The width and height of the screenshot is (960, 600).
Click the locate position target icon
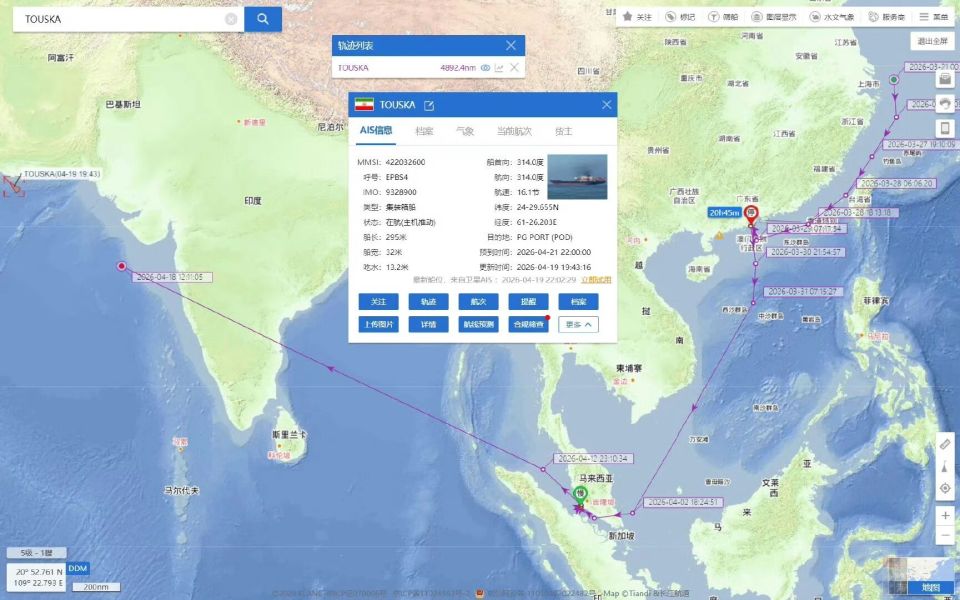pyautogui.click(x=945, y=488)
